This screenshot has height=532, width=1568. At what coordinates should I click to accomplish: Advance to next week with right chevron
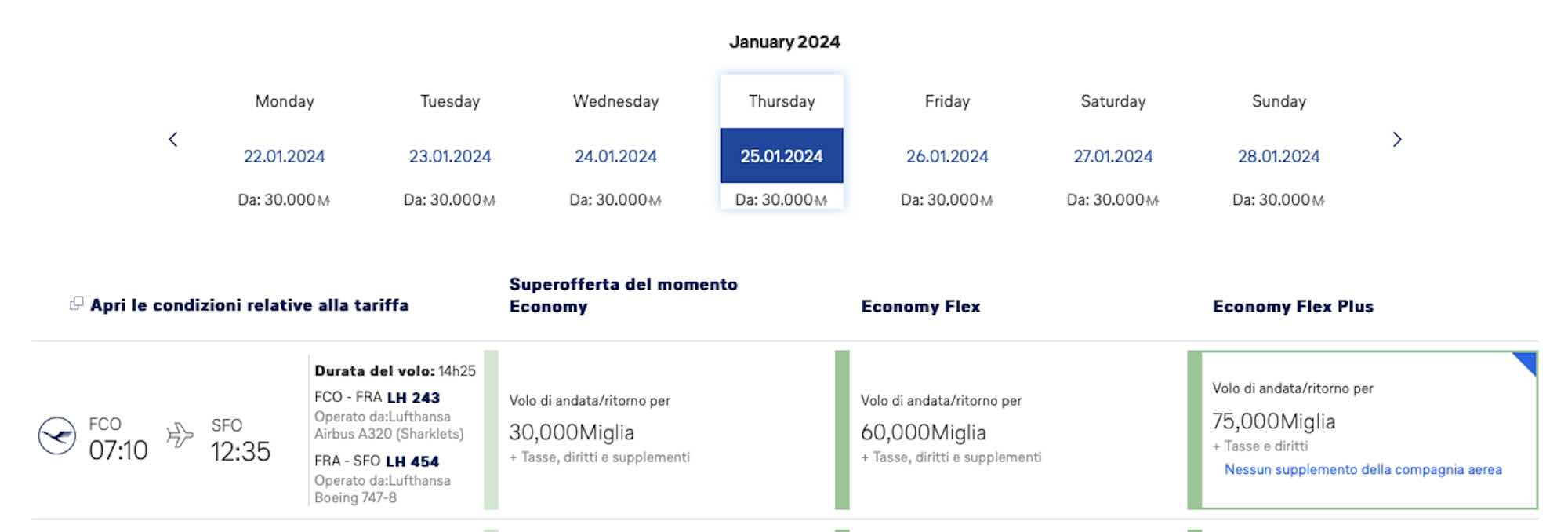click(x=1396, y=140)
